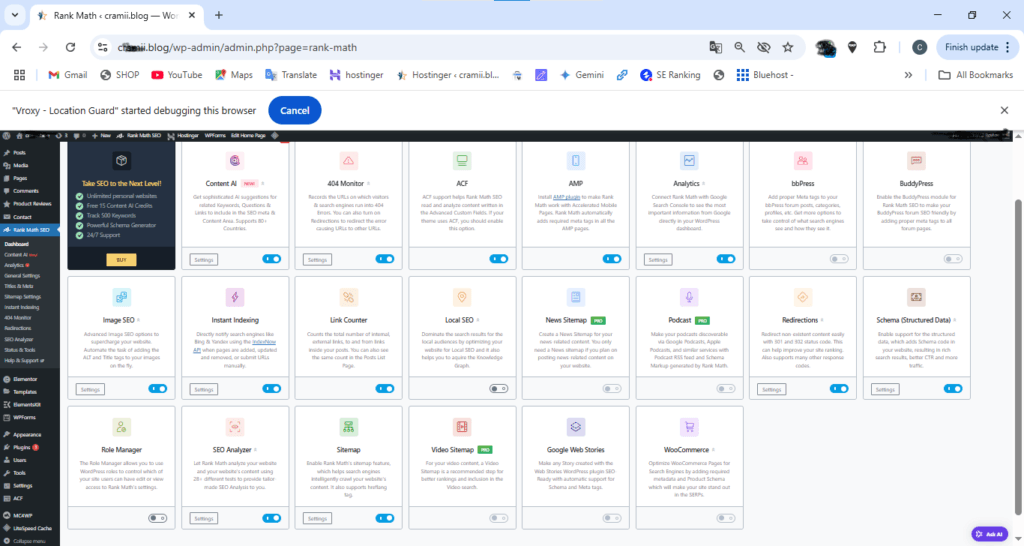Click the Image SEO module icon
Viewport: 1024px width, 546px height.
pyautogui.click(x=121, y=297)
